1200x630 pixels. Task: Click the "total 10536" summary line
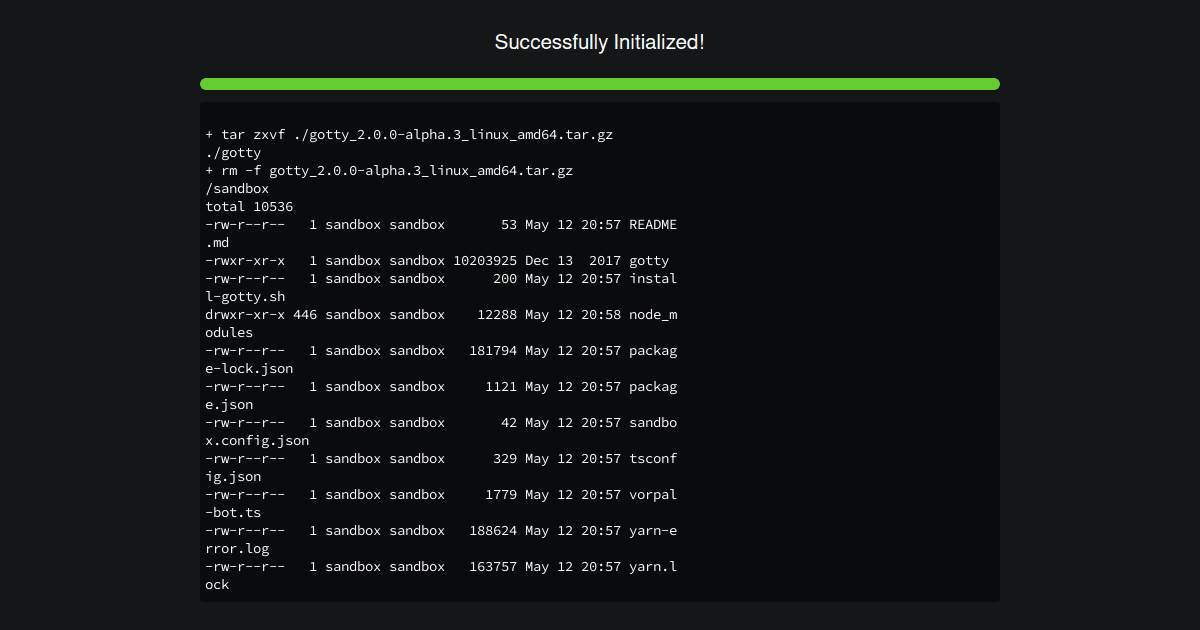point(249,206)
